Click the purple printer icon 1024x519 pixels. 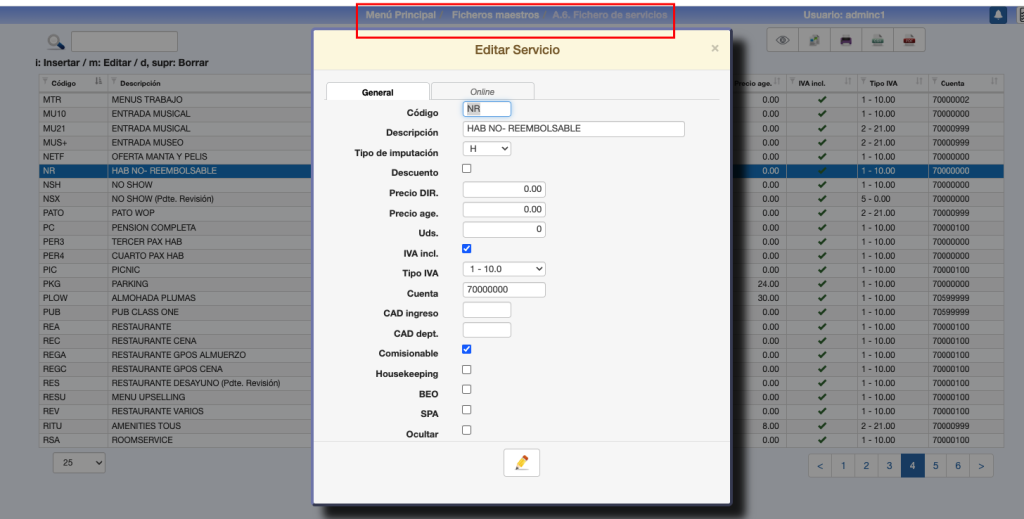click(846, 40)
